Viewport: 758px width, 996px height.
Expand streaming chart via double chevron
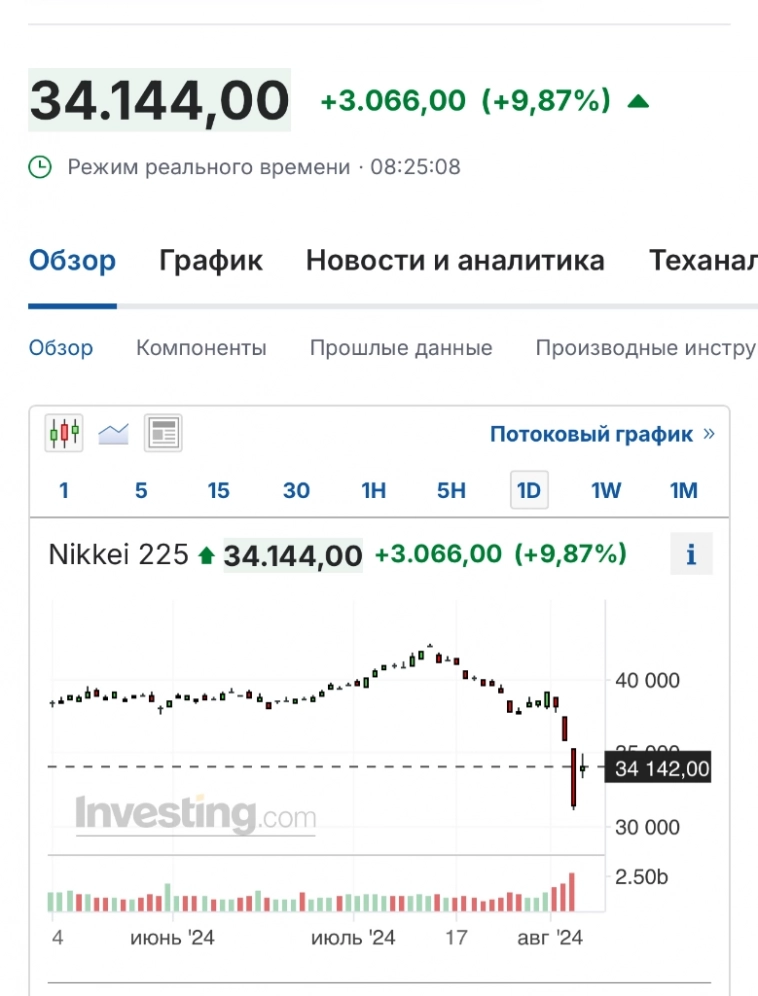pos(709,434)
